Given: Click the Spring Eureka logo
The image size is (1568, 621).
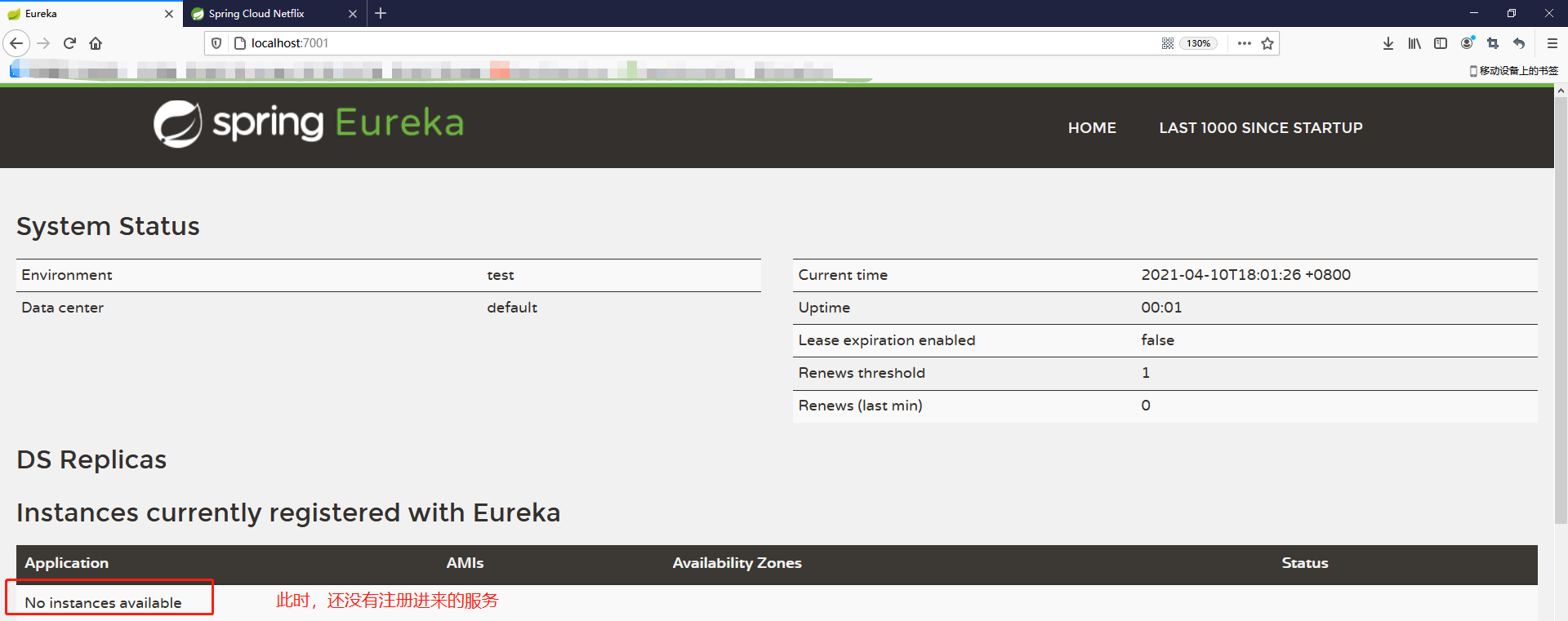Looking at the screenshot, I should (309, 124).
